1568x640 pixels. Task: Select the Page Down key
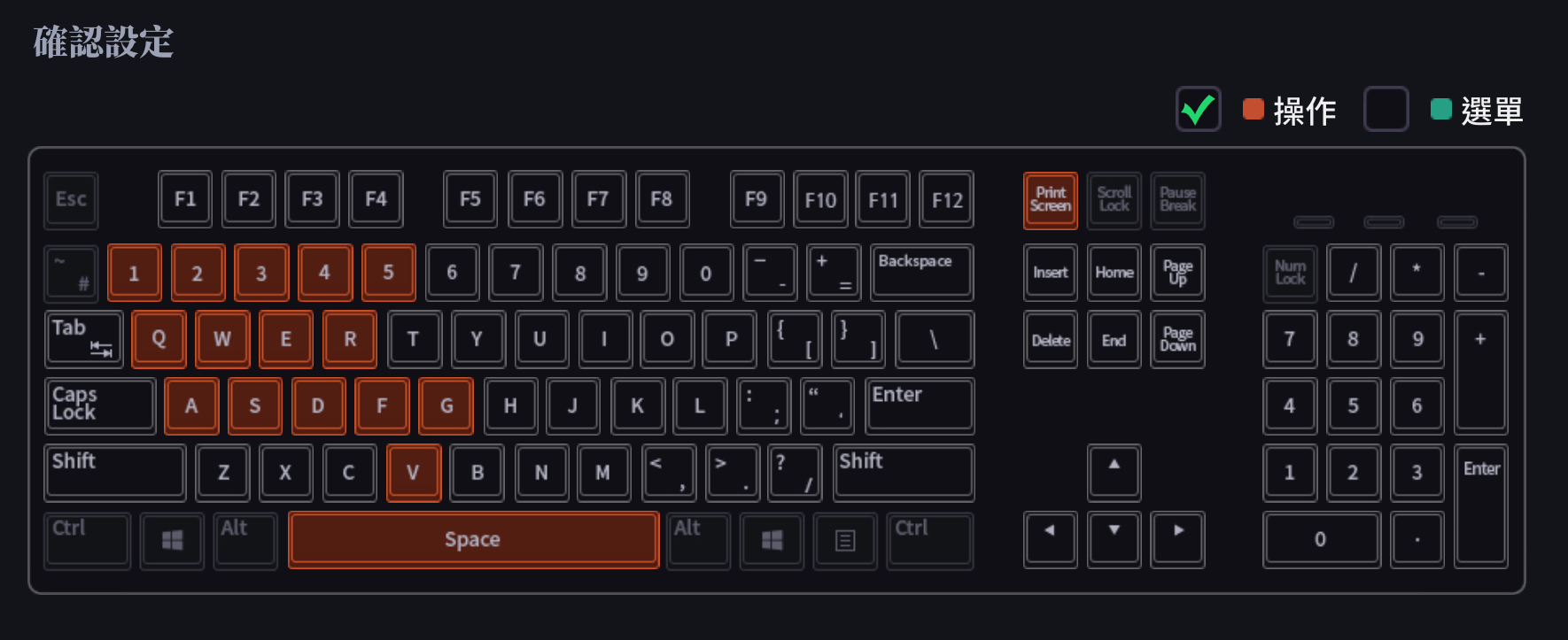tap(1178, 339)
